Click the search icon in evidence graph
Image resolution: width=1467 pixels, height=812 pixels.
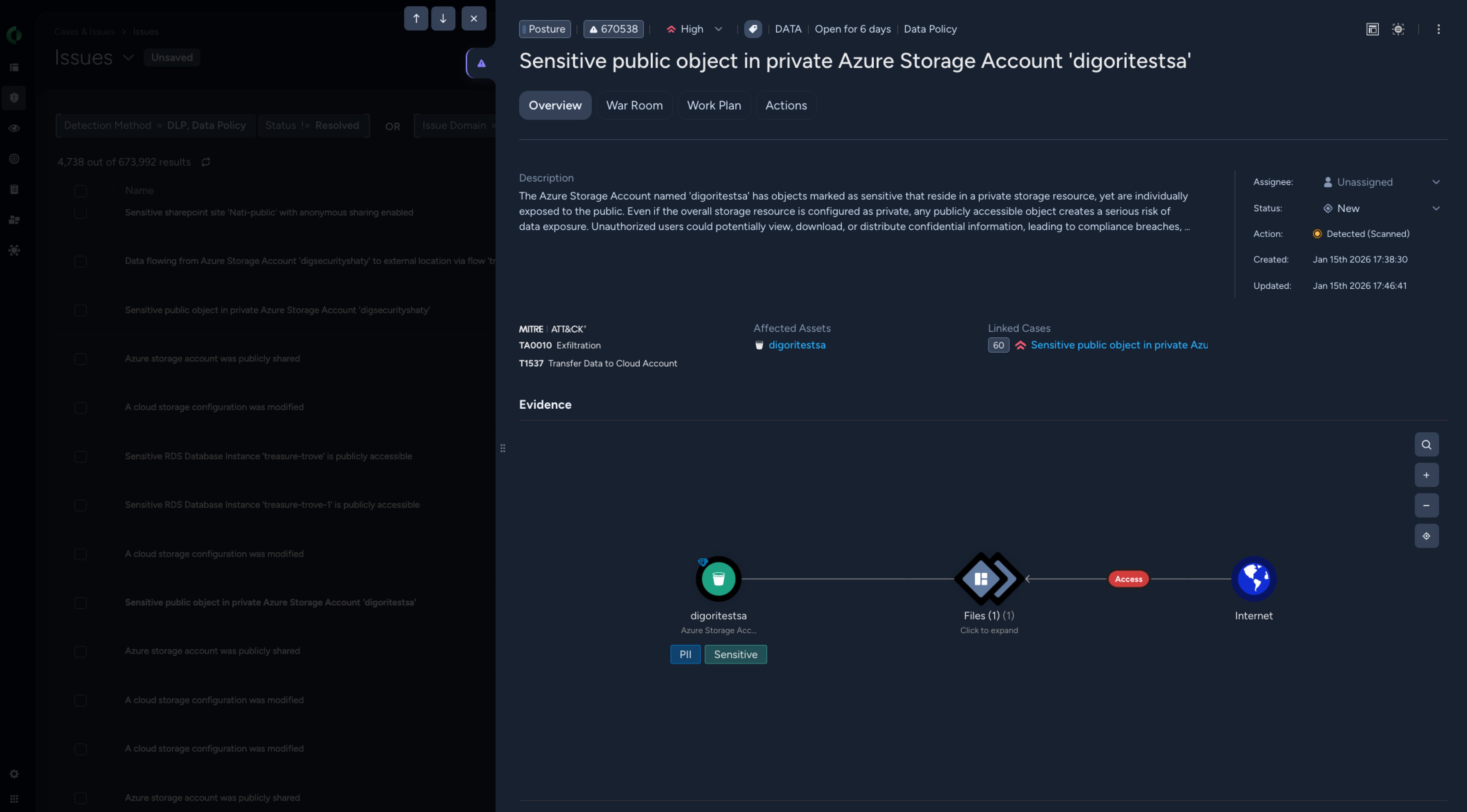[1426, 445]
